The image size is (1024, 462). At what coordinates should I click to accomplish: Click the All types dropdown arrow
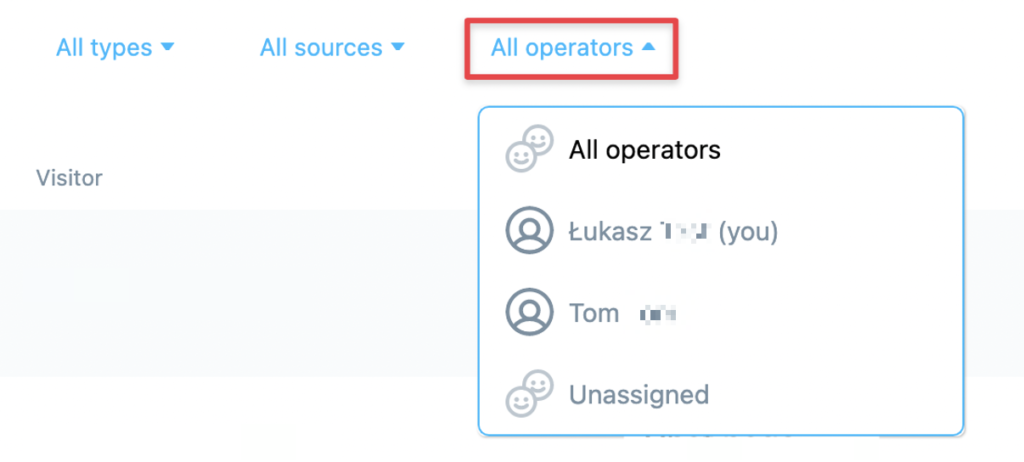(167, 47)
